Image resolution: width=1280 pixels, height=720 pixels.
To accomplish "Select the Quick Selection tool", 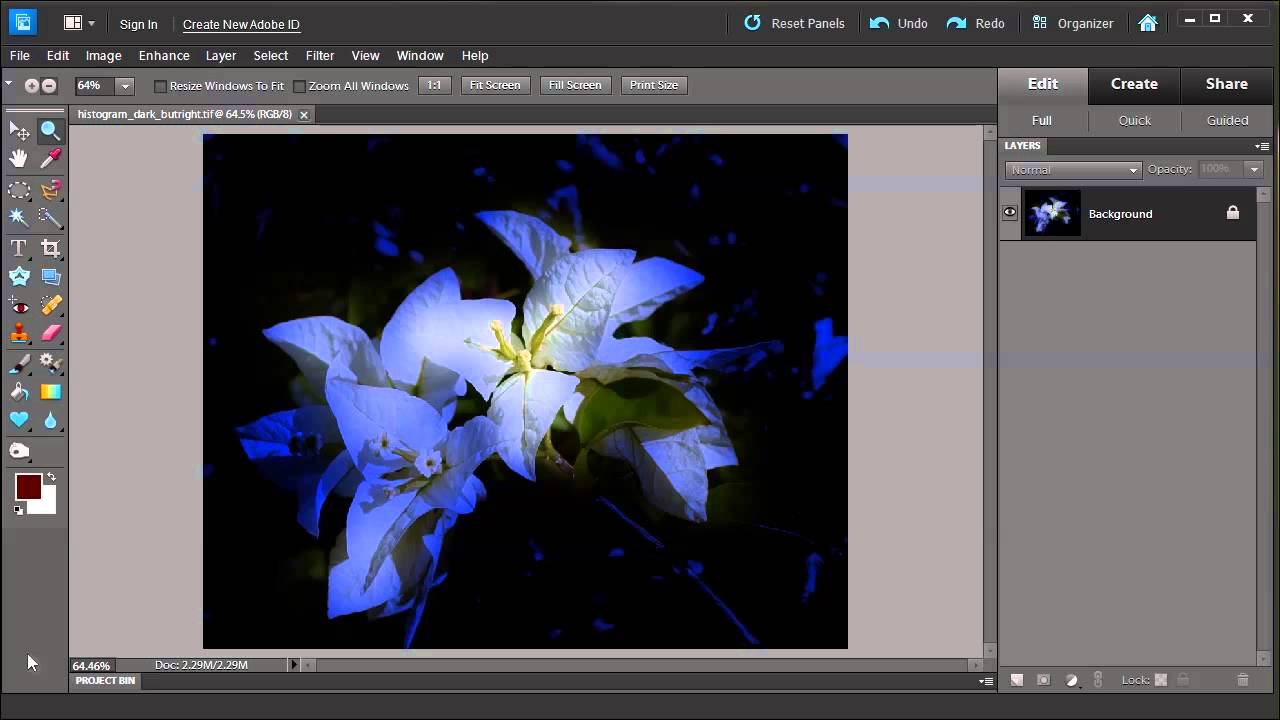I will pos(50,217).
